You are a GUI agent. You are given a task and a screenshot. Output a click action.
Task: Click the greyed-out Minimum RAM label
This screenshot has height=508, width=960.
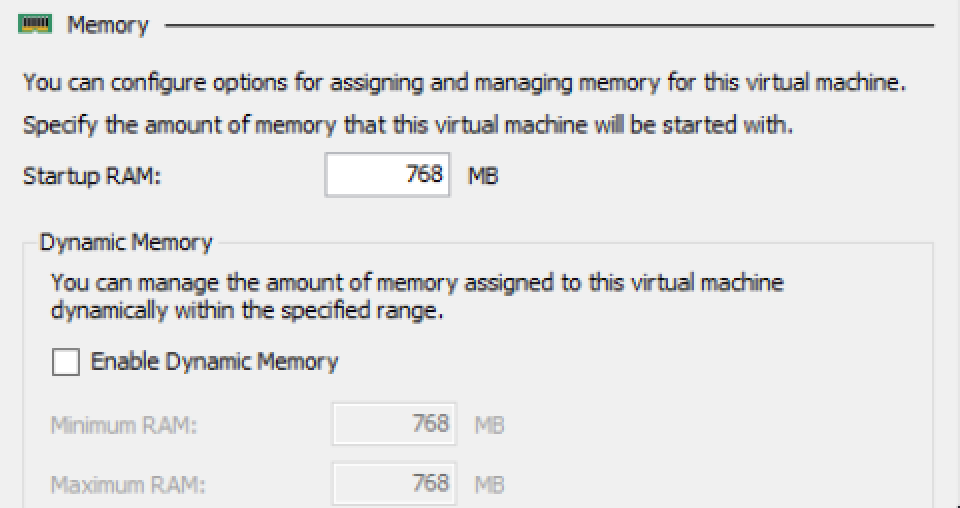[x=124, y=425]
